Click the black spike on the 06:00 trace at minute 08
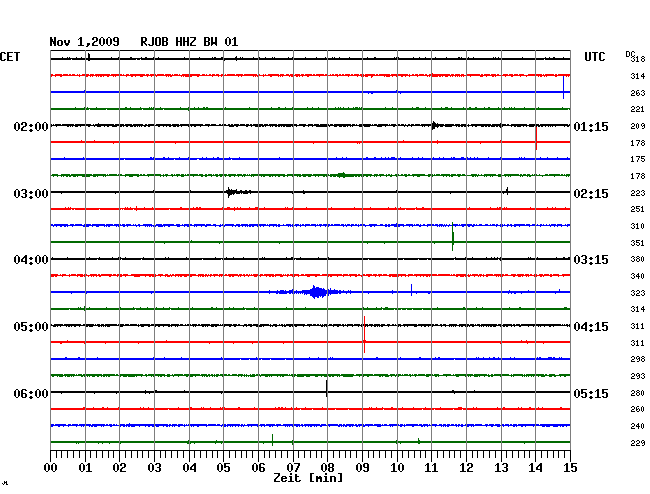650x494 pixels. [x=327, y=388]
